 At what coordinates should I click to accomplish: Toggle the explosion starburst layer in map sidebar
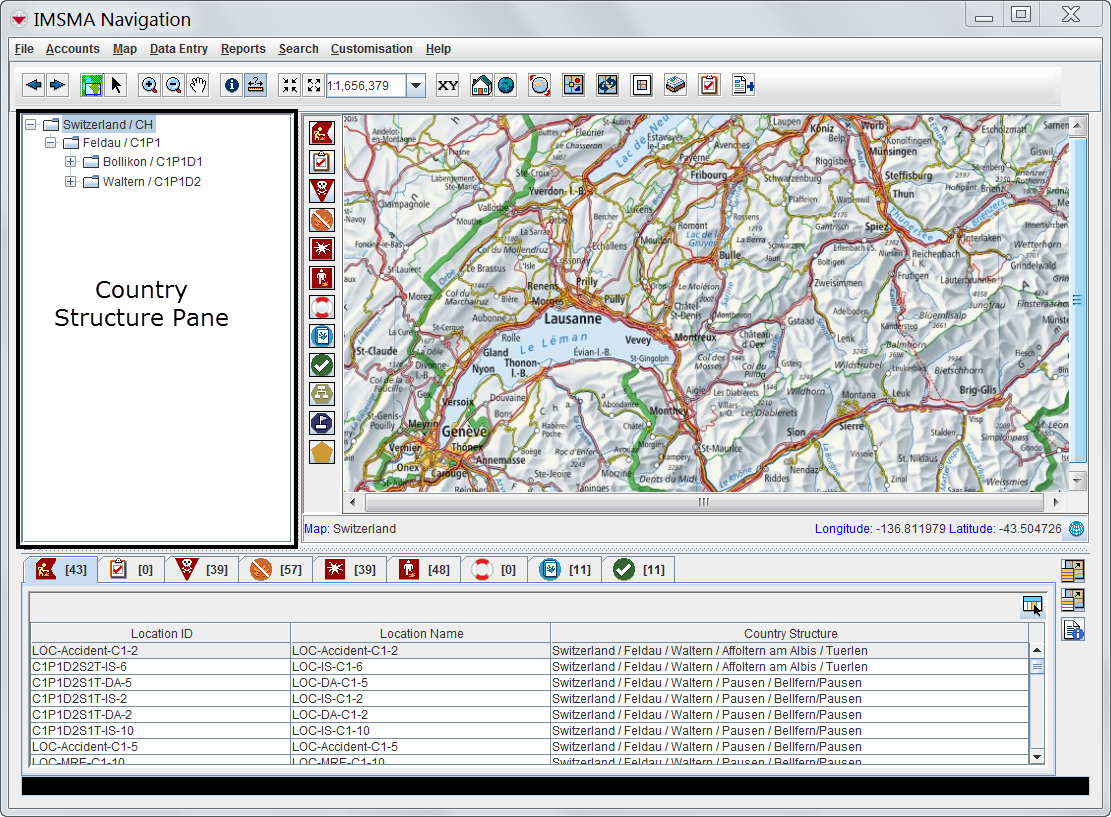(321, 248)
